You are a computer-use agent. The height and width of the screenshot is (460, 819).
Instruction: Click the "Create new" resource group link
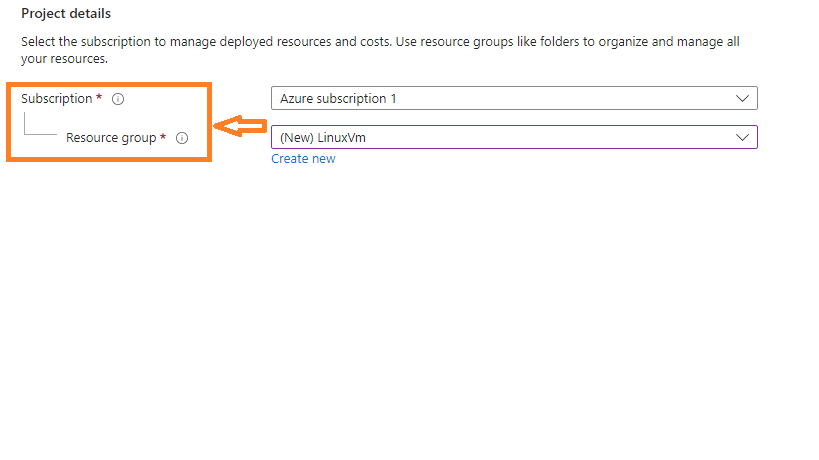[x=303, y=159]
